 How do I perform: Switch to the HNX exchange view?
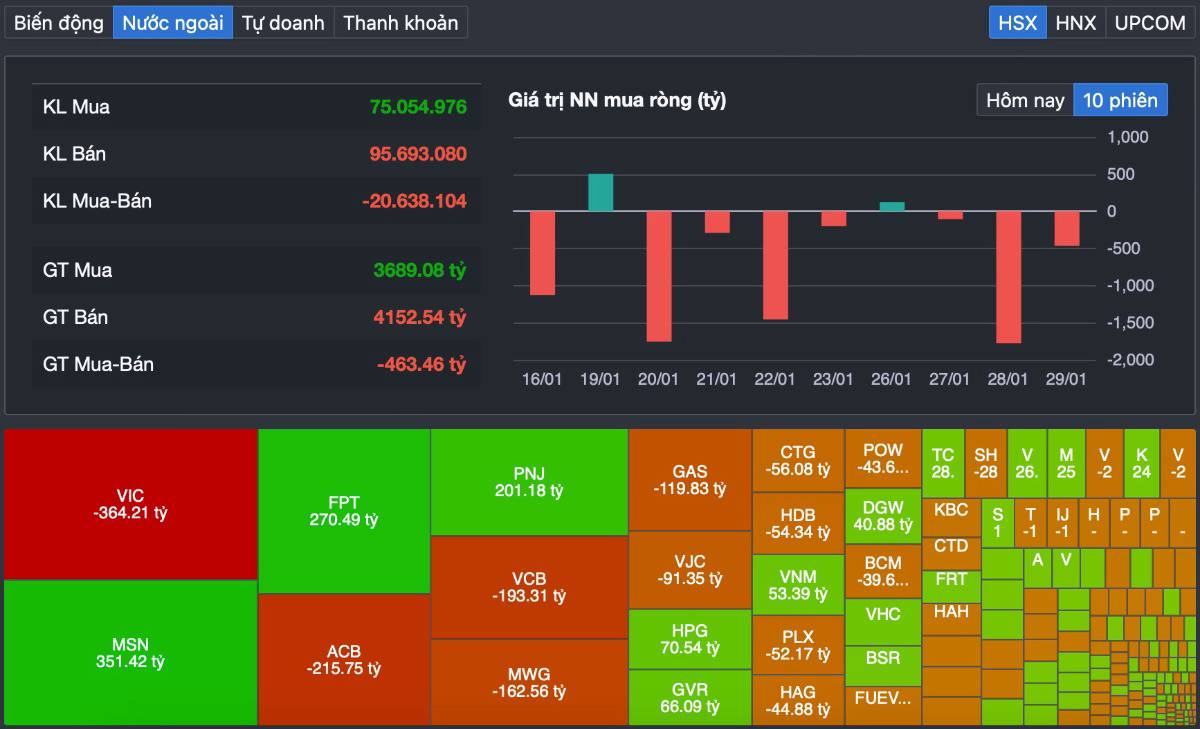coord(1076,22)
